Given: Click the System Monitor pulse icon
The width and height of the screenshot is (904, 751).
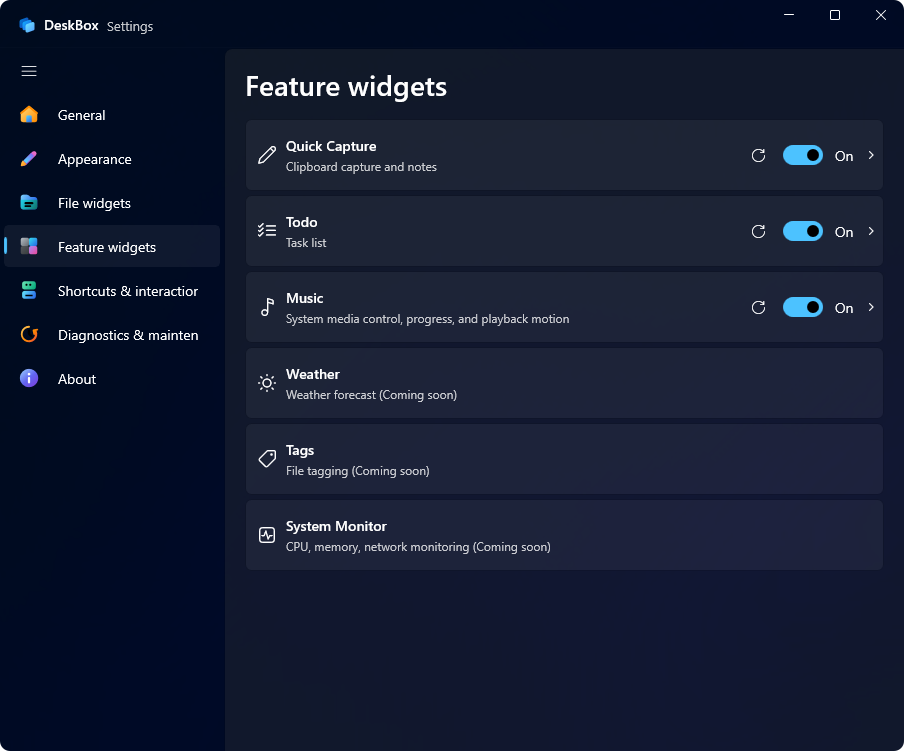Looking at the screenshot, I should click(267, 535).
